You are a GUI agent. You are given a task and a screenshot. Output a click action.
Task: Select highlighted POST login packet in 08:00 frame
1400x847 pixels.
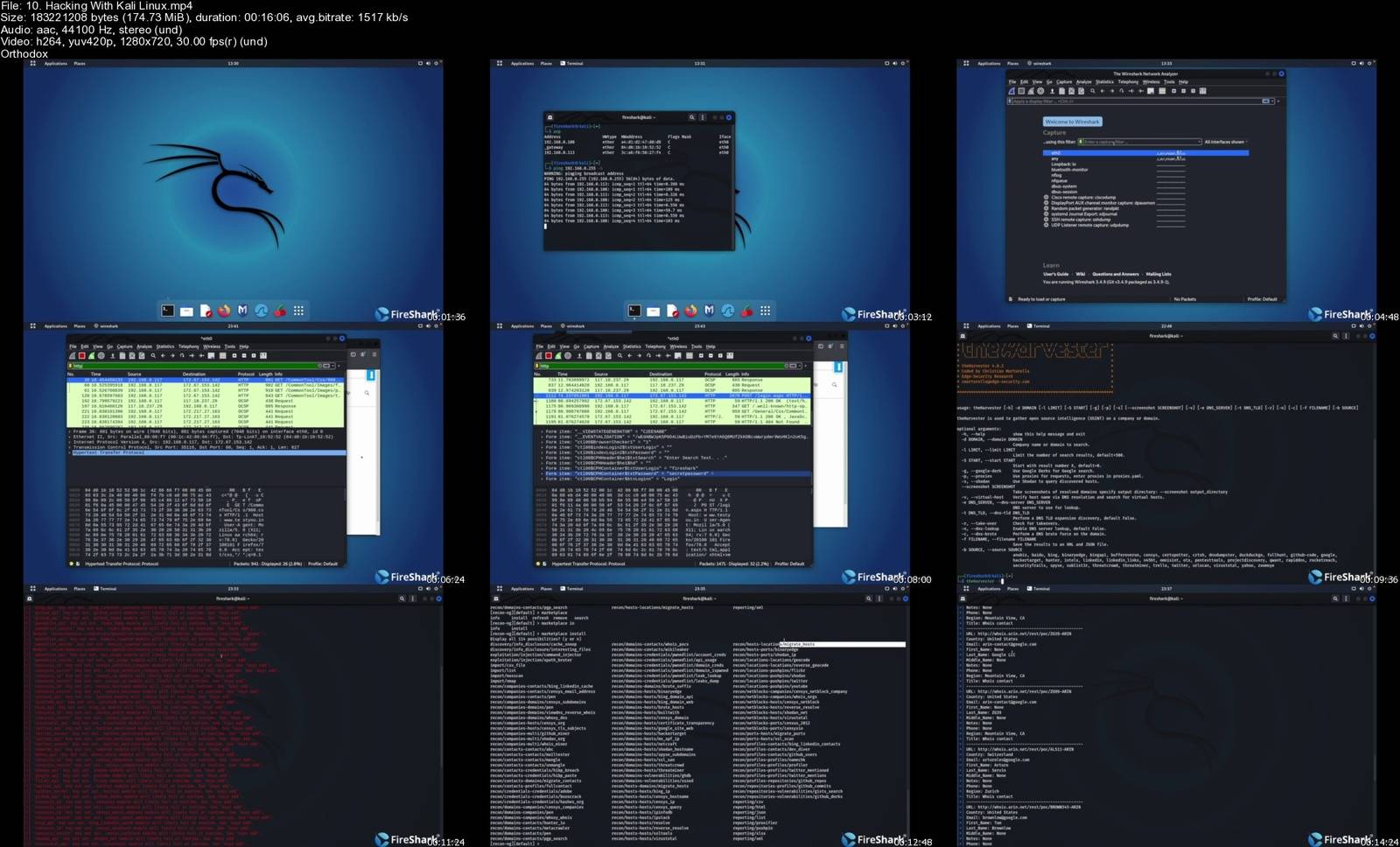click(672, 395)
